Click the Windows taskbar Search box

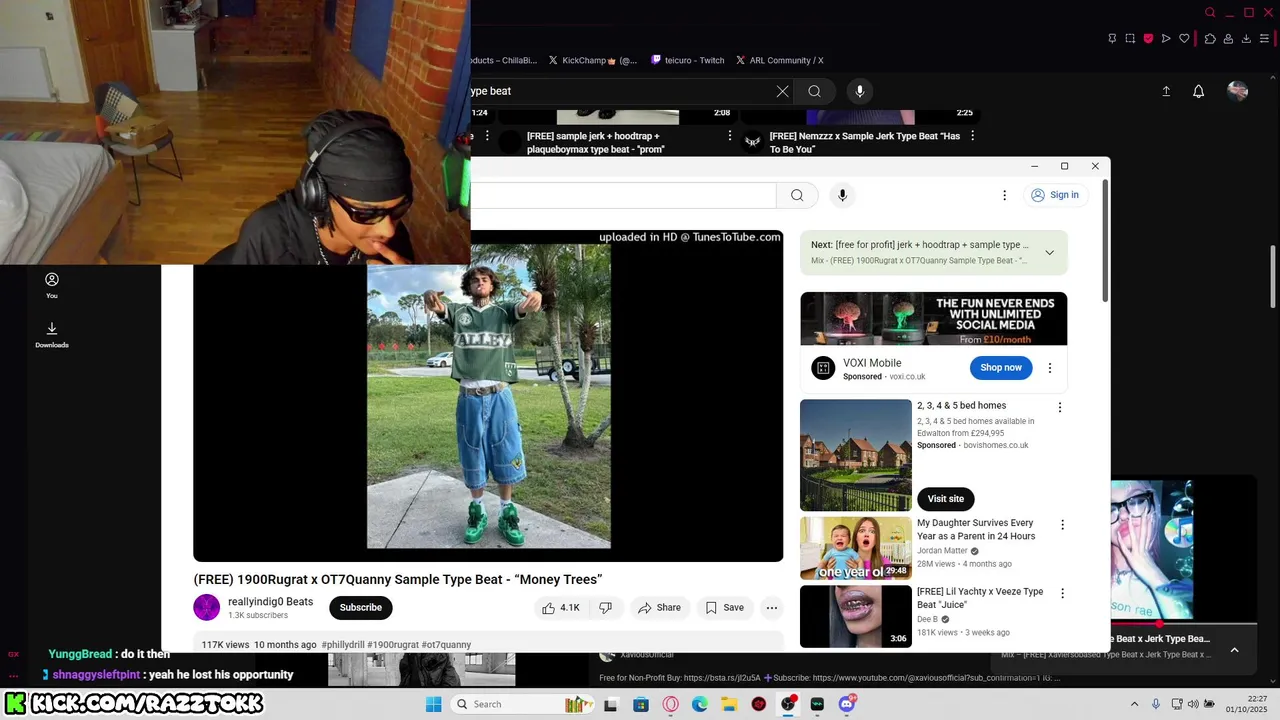click(523, 704)
